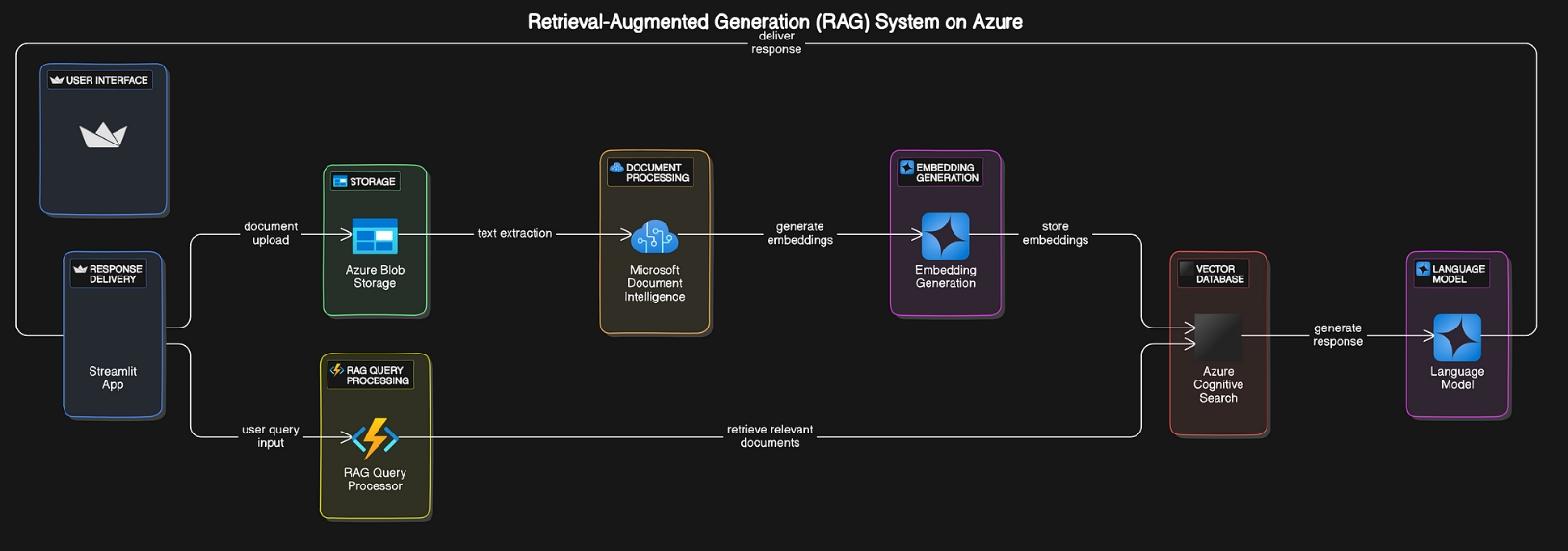
Task: Click the 'document upload' edge label
Action: coord(271,233)
